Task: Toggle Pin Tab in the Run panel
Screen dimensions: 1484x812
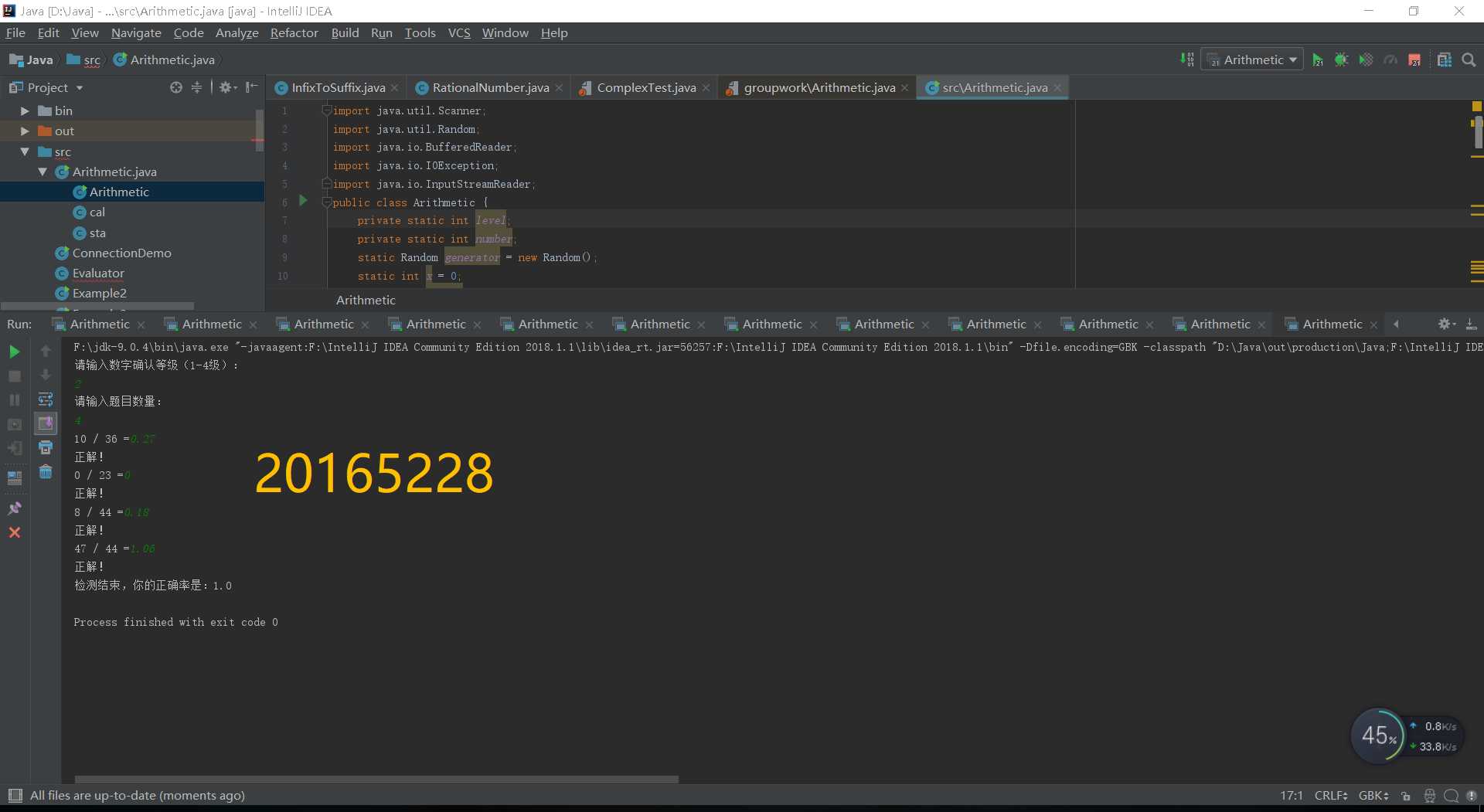Action: coord(14,508)
